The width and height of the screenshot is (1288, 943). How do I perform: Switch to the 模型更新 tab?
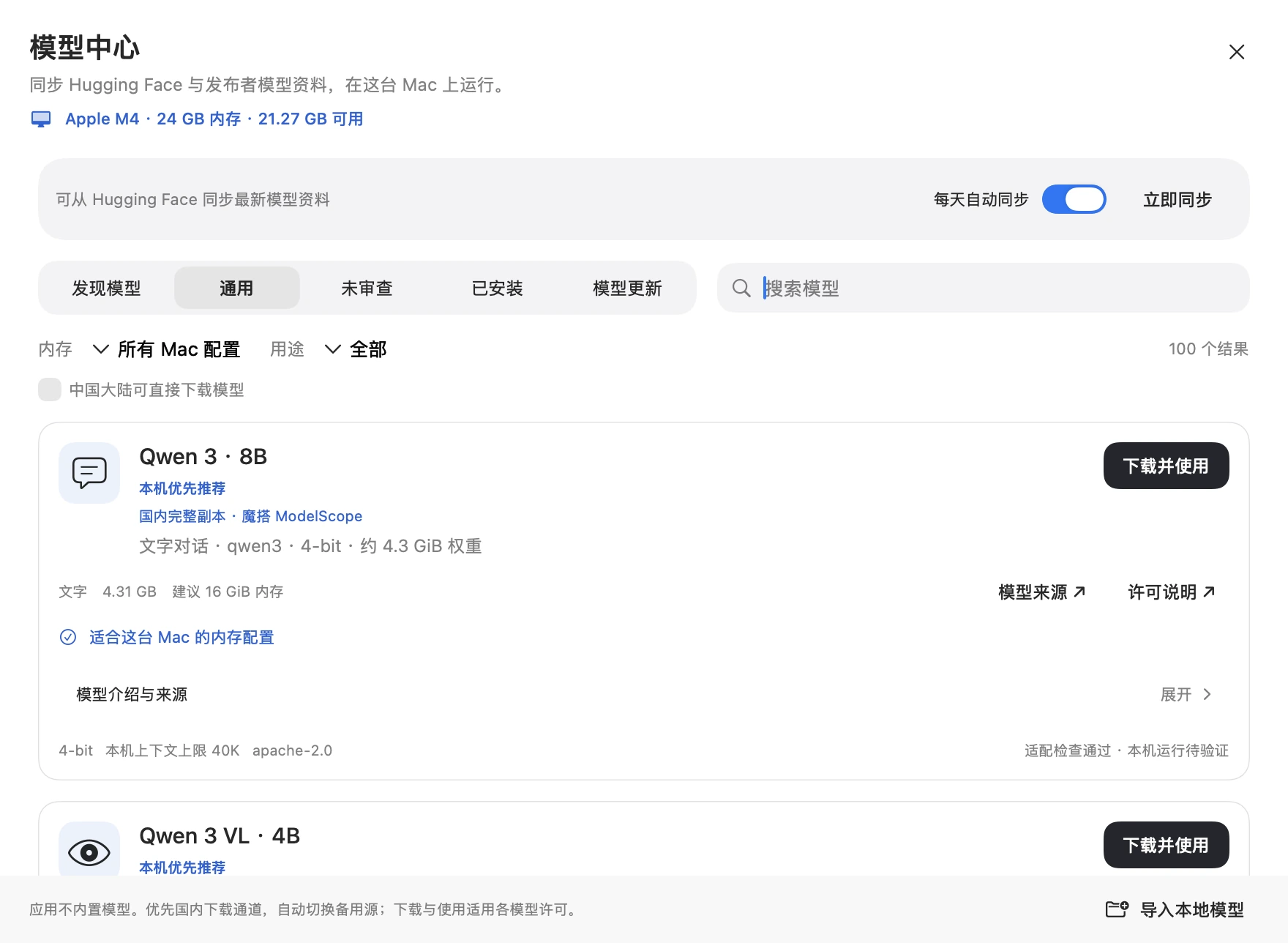tap(627, 288)
